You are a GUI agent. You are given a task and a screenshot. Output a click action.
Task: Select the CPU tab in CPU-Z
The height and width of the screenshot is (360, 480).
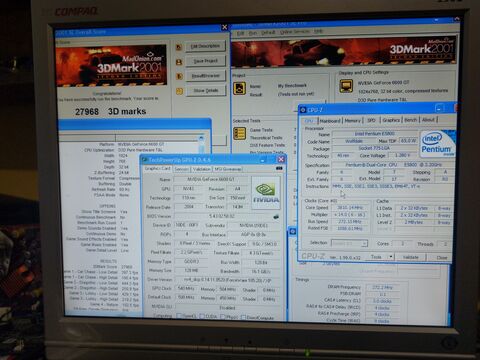(309, 120)
